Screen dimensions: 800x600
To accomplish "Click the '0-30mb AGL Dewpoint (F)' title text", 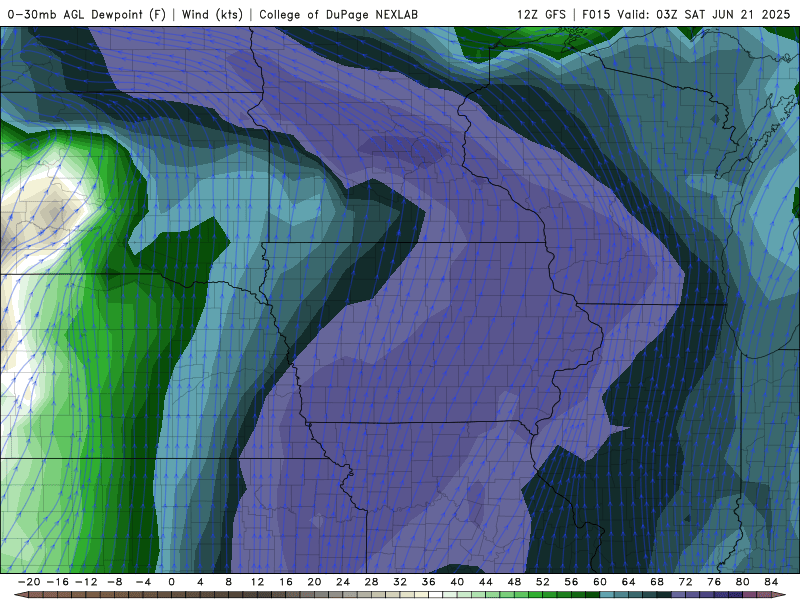I will [x=87, y=14].
